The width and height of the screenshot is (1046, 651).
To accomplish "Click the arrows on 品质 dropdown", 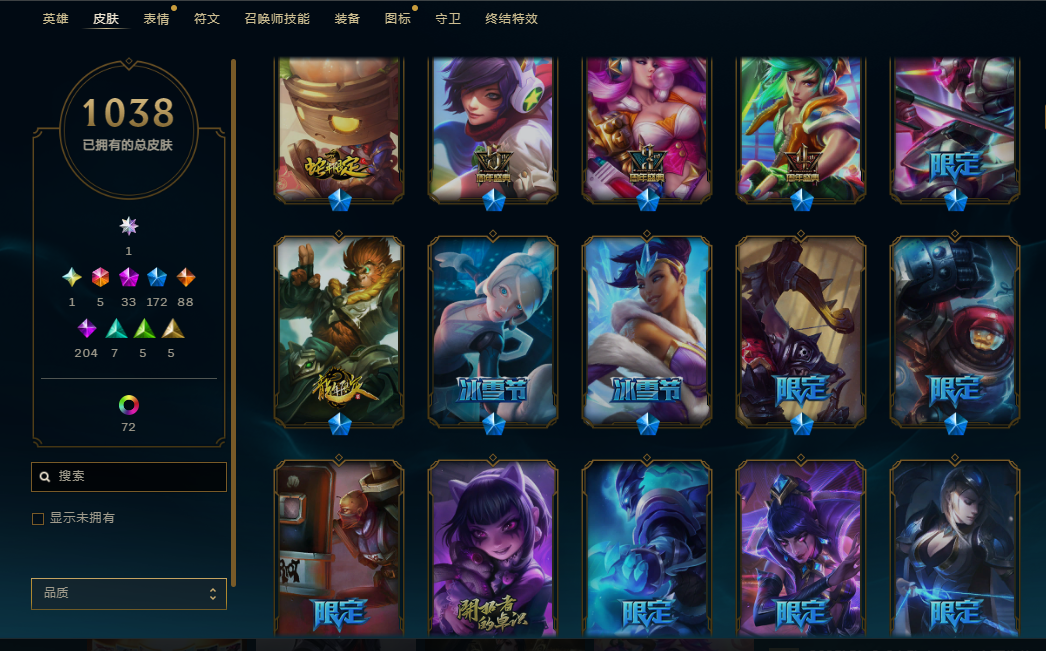I will (213, 594).
